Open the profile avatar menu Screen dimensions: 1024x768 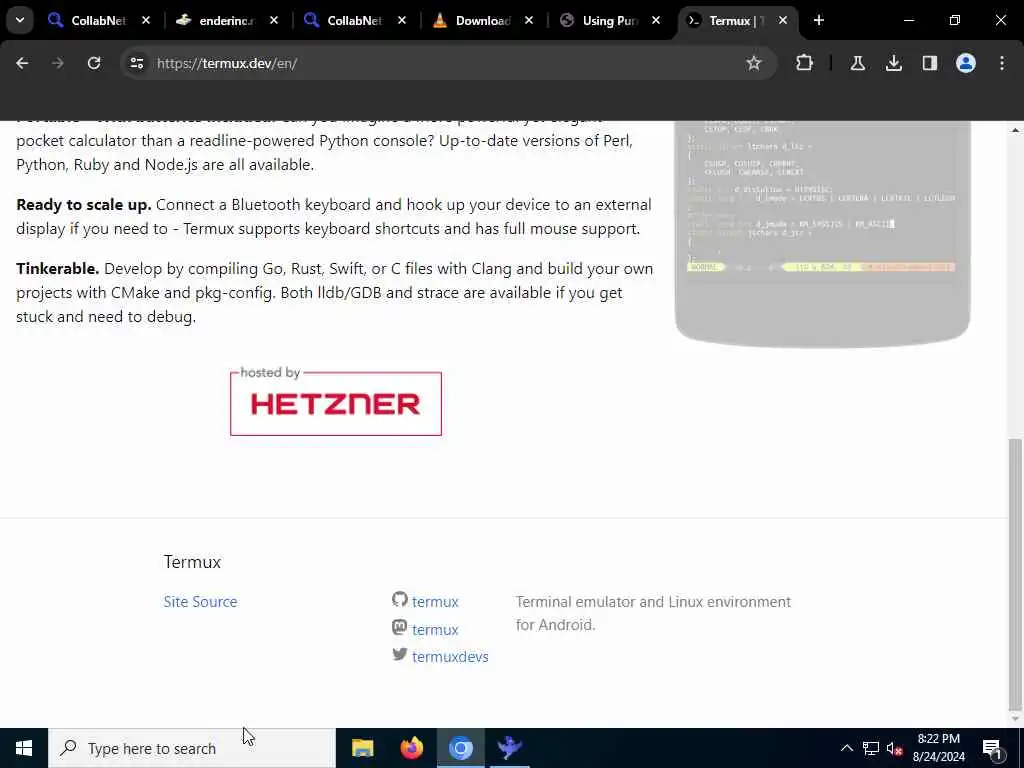(x=966, y=63)
